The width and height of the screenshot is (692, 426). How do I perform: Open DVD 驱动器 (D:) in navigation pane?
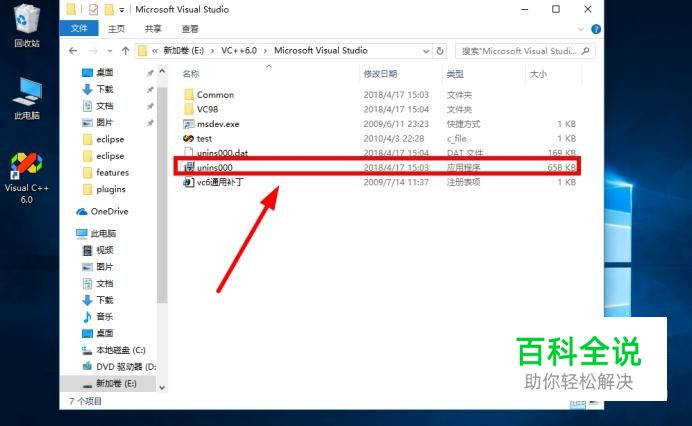(119, 367)
